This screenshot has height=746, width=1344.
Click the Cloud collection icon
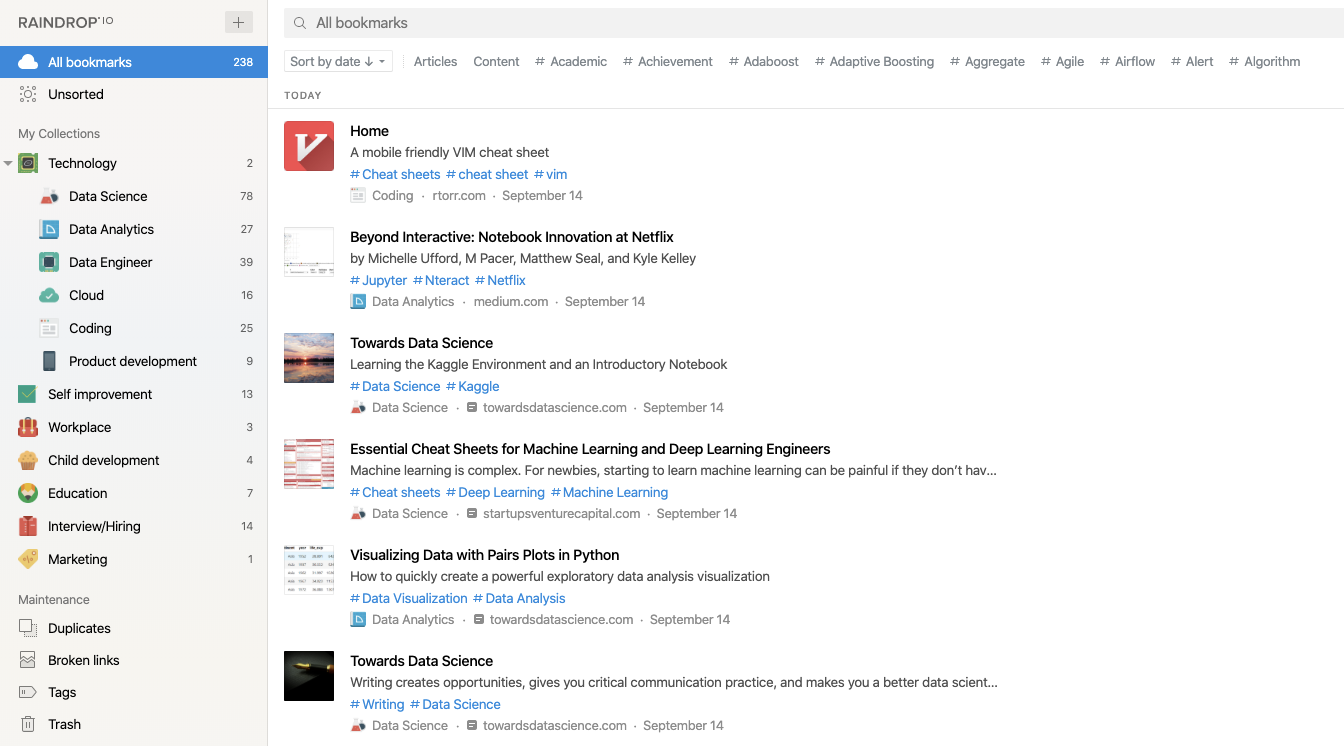click(49, 295)
